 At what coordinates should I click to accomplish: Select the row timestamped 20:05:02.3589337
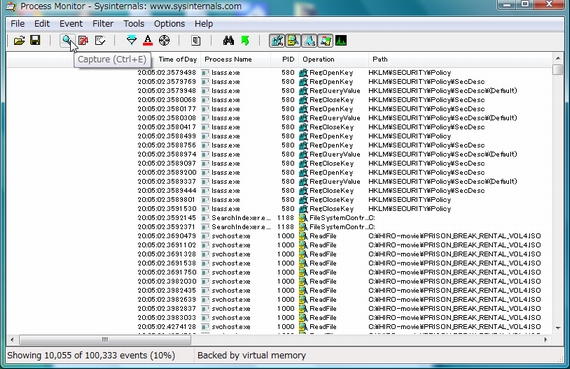279,181
